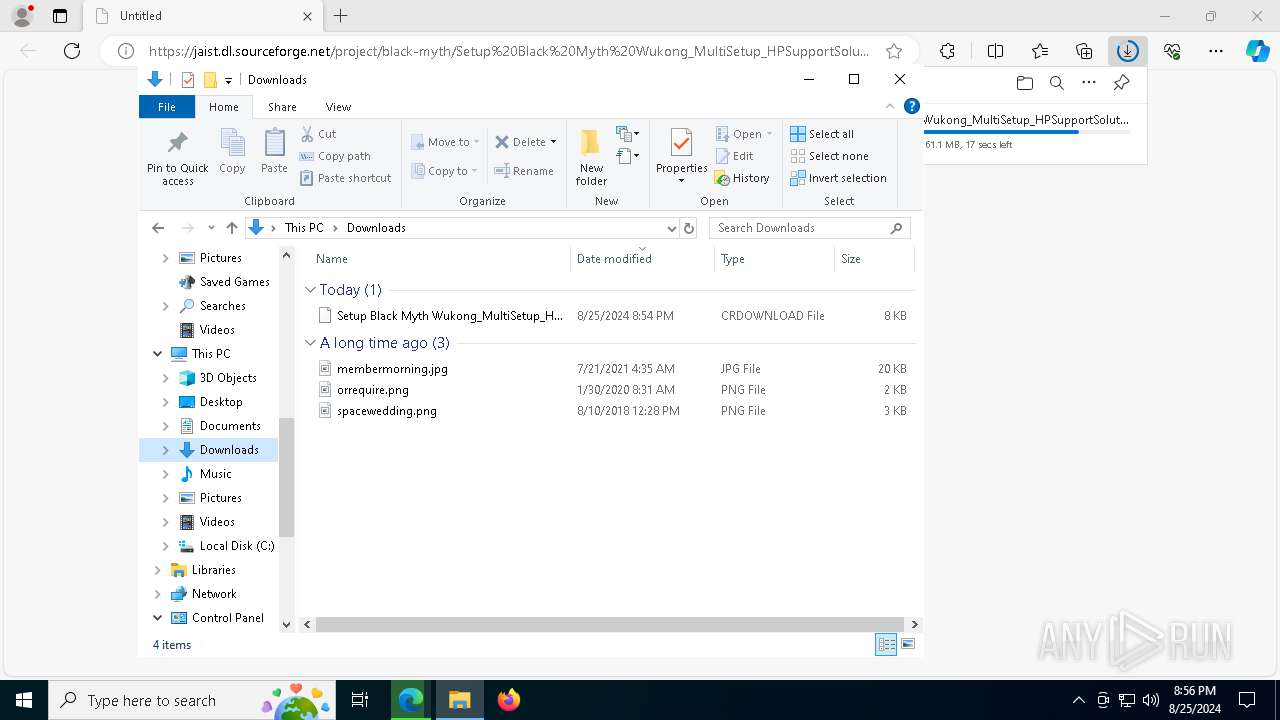
Task: Open Edge Copilot sidebar icon
Action: pyautogui.click(x=1257, y=51)
